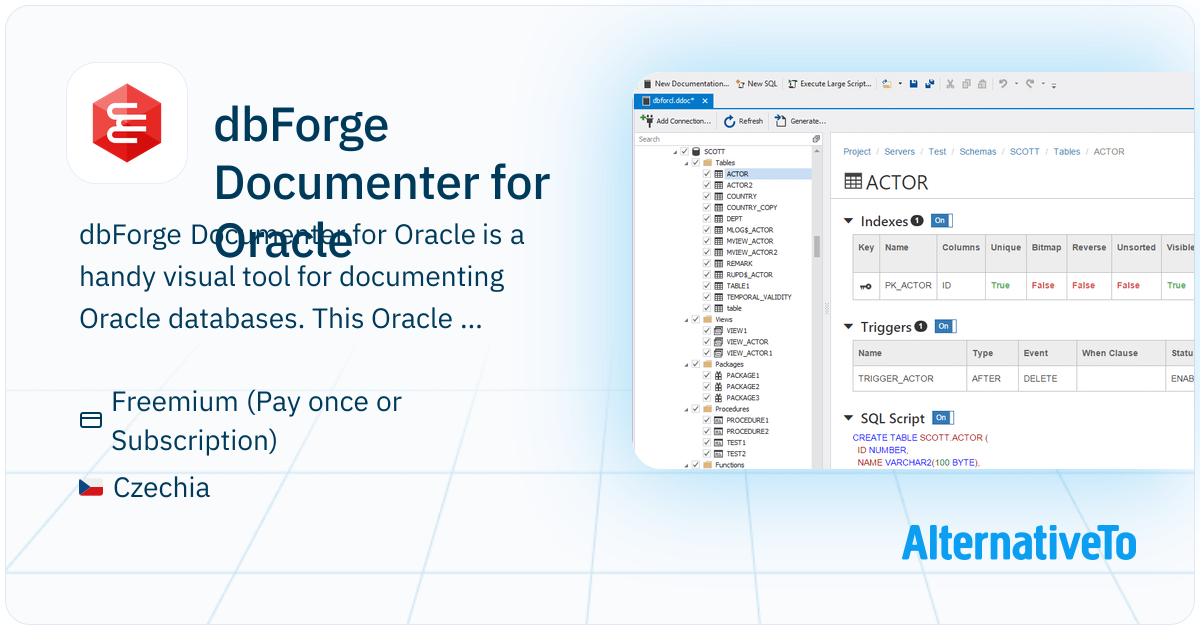
Task: Collapse the Tables folder node
Action: point(685,162)
